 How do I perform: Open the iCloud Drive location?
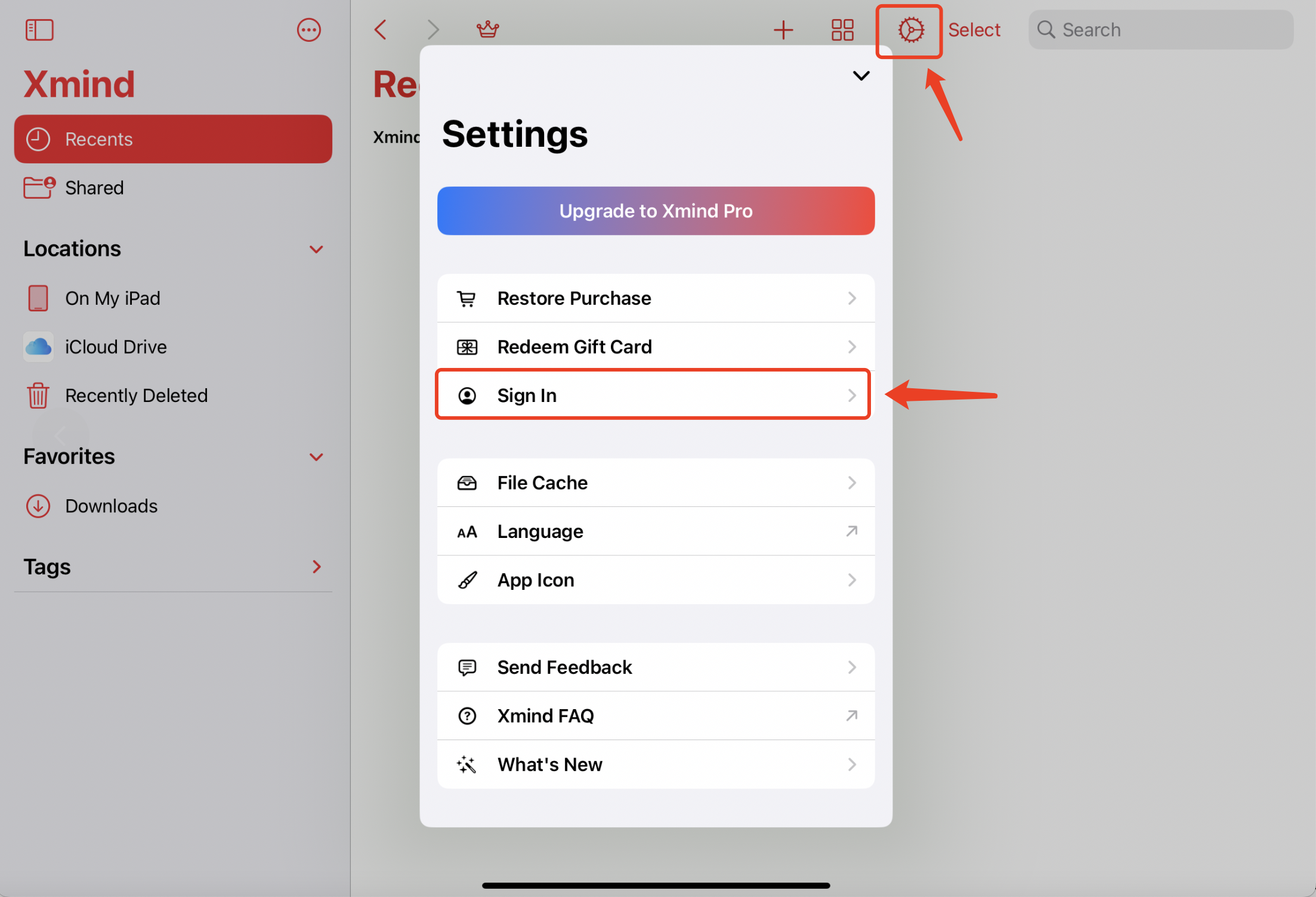[116, 347]
